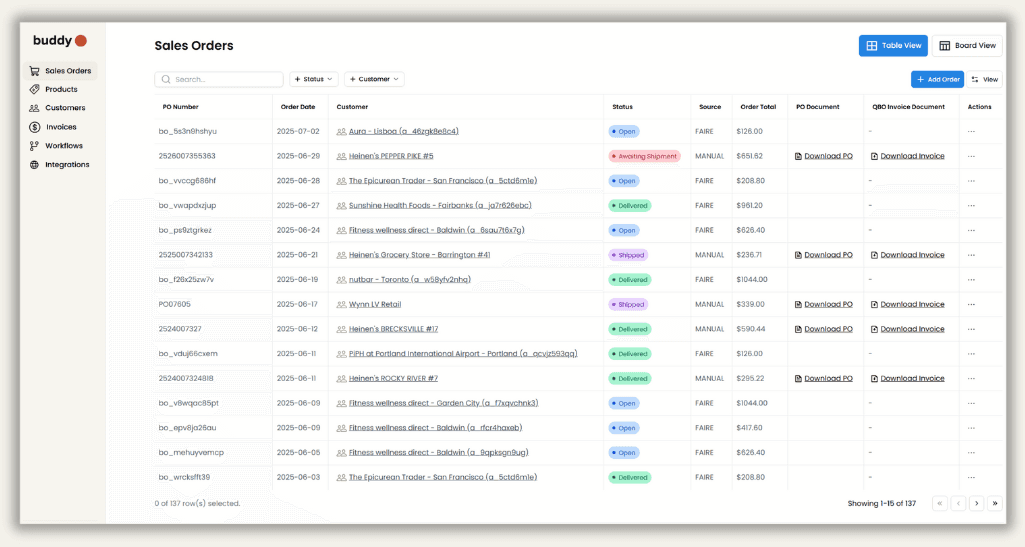Go to Products in the sidebar
The width and height of the screenshot is (1025, 547).
click(x=54, y=90)
